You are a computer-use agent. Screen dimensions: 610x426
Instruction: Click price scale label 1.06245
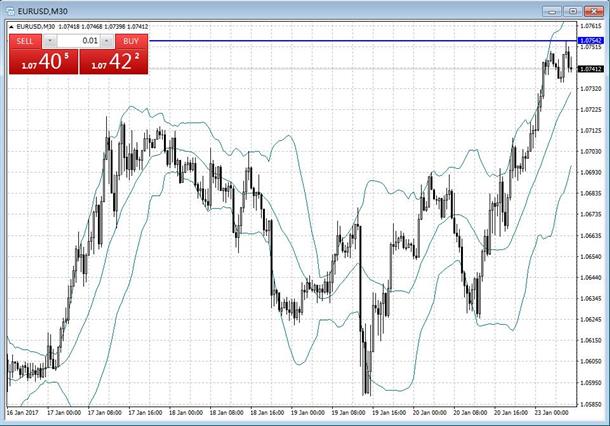pos(591,320)
